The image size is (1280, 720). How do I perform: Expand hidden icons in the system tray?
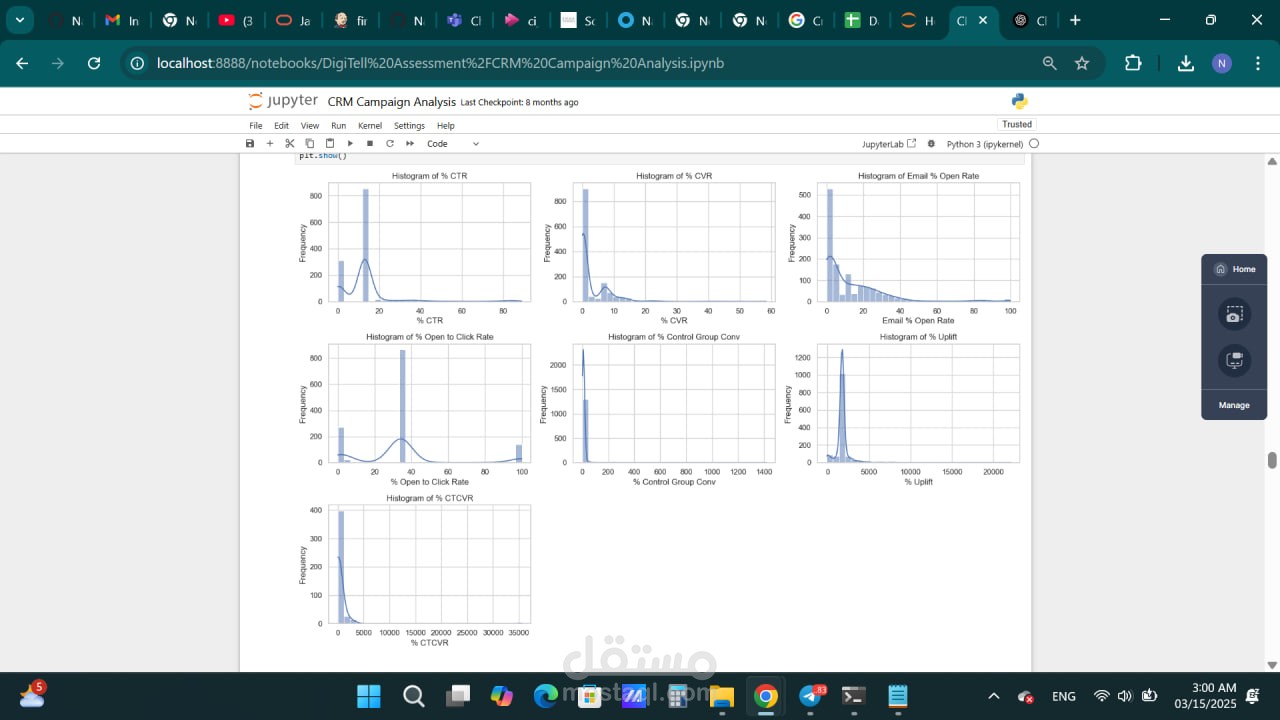[x=993, y=695]
